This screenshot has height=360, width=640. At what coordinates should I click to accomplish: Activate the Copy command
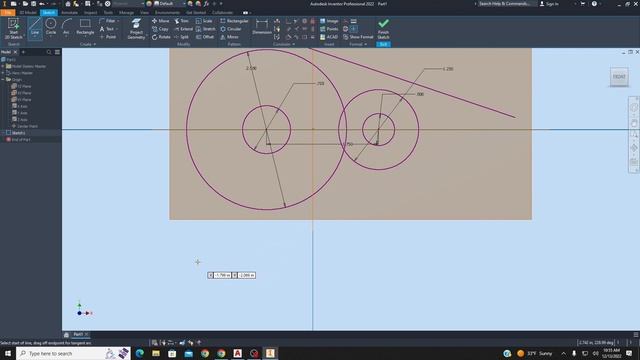(160, 29)
